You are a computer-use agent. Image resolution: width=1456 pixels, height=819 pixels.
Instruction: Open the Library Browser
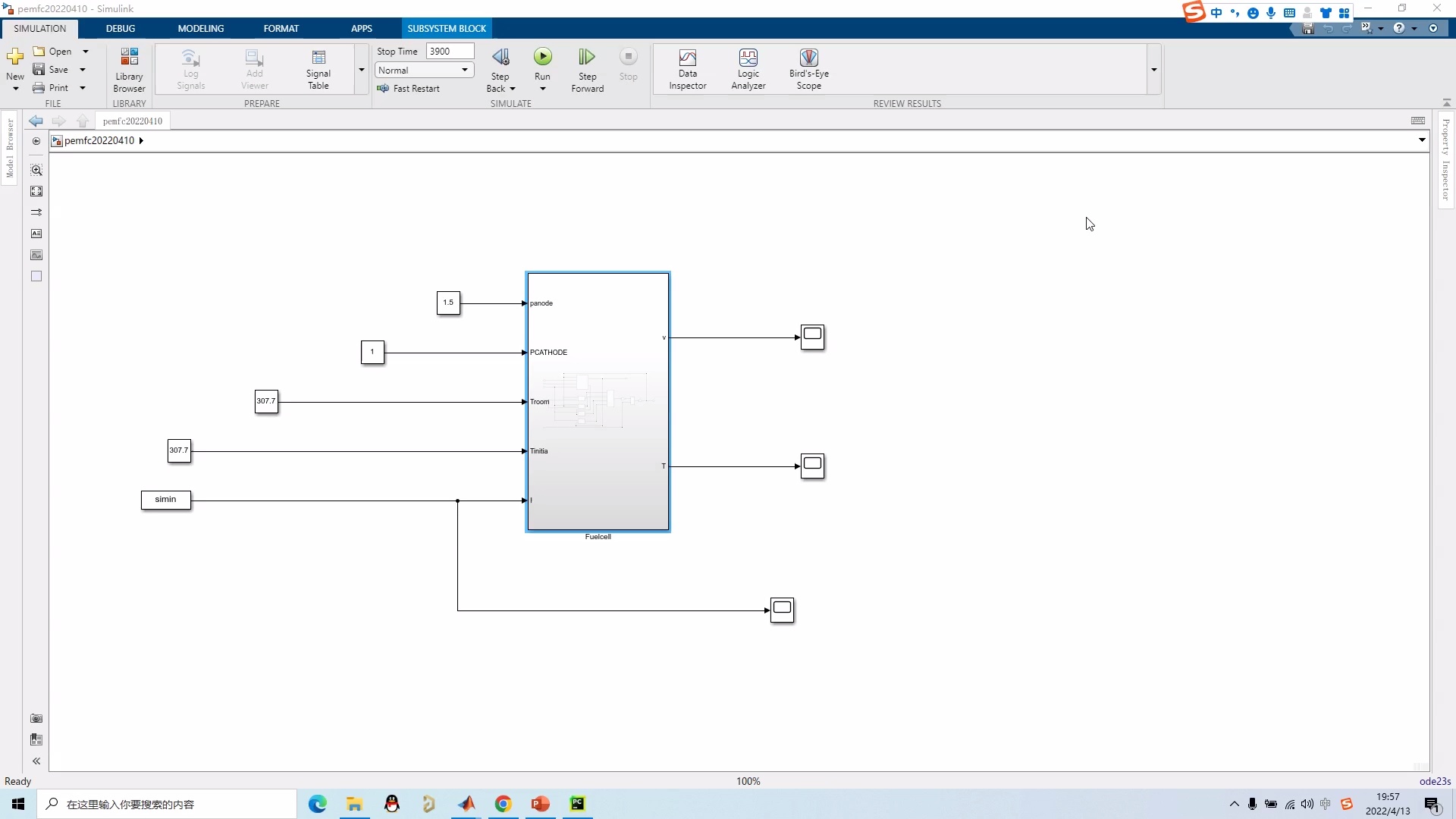coord(129,69)
